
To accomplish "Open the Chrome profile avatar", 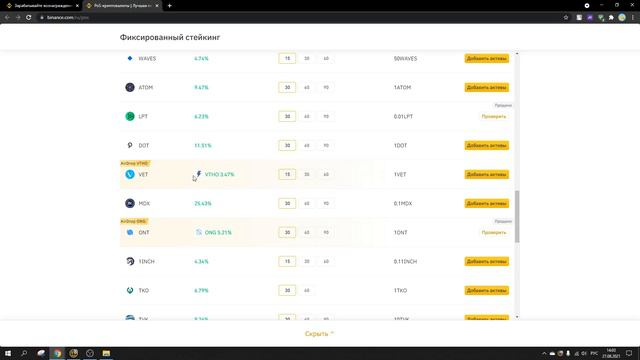I will [x=622, y=17].
